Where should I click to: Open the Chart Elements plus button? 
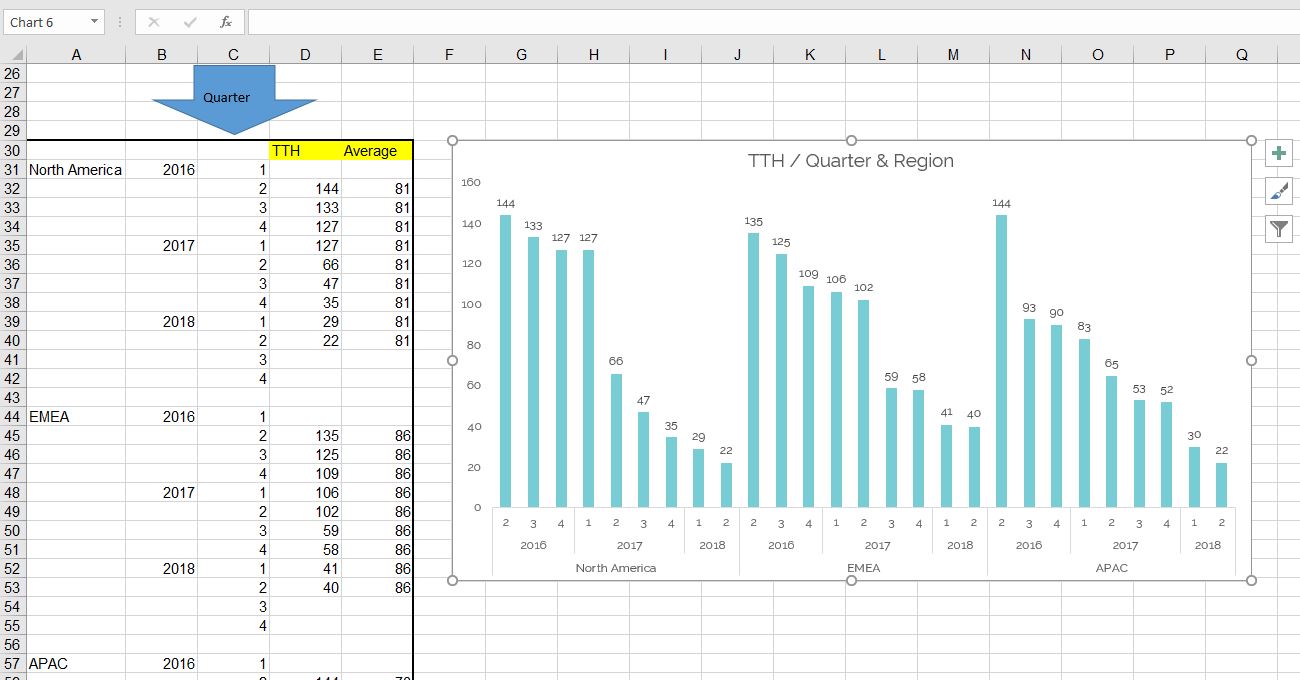point(1279,154)
